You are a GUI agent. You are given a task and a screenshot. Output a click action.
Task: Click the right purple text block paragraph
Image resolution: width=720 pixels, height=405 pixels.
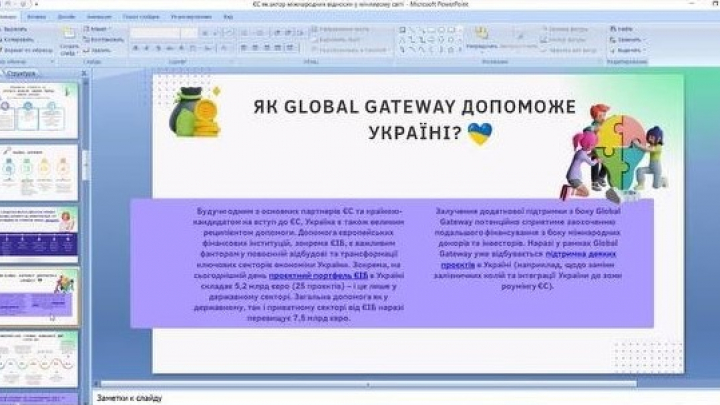click(x=528, y=248)
